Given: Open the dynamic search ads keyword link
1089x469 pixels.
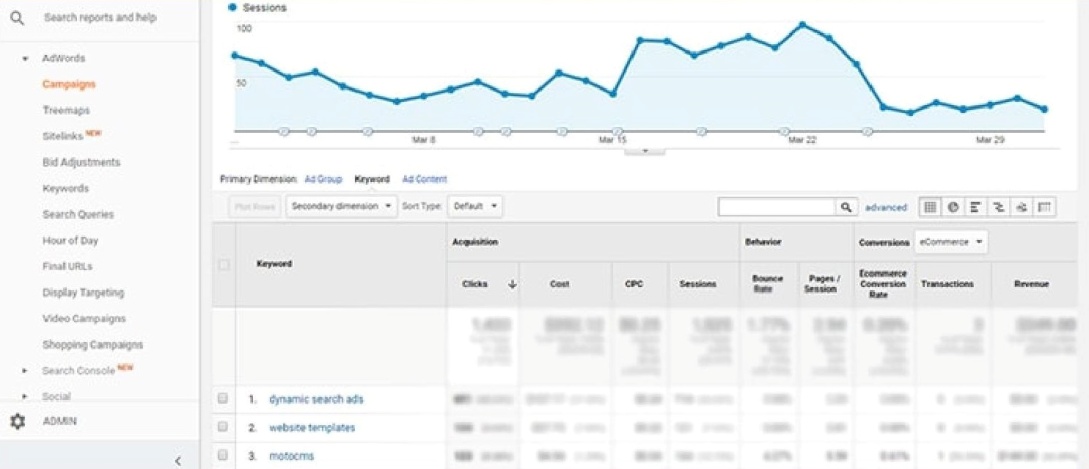Looking at the screenshot, I should click(x=316, y=399).
